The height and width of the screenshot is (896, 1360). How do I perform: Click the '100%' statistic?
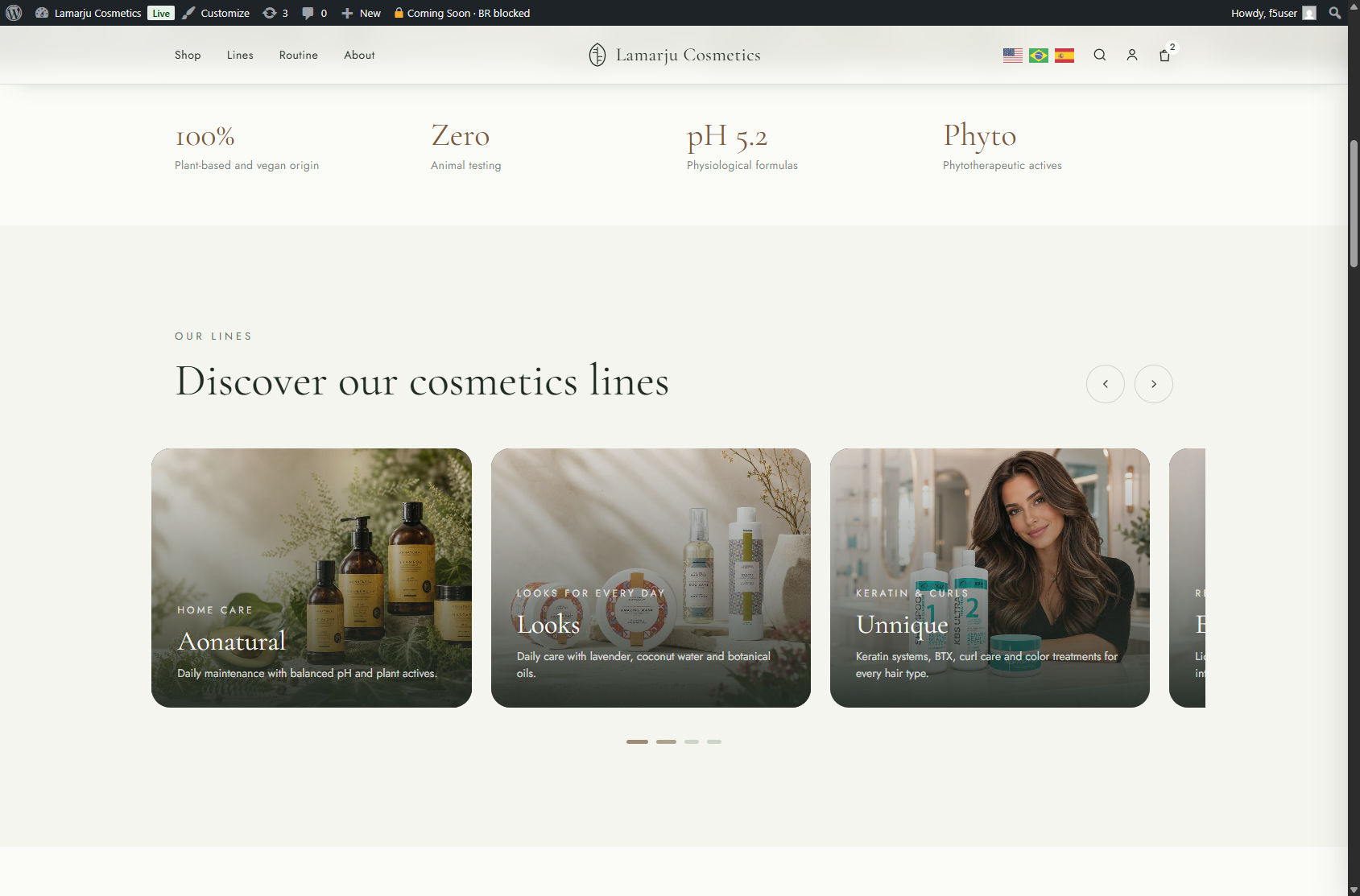click(x=205, y=137)
